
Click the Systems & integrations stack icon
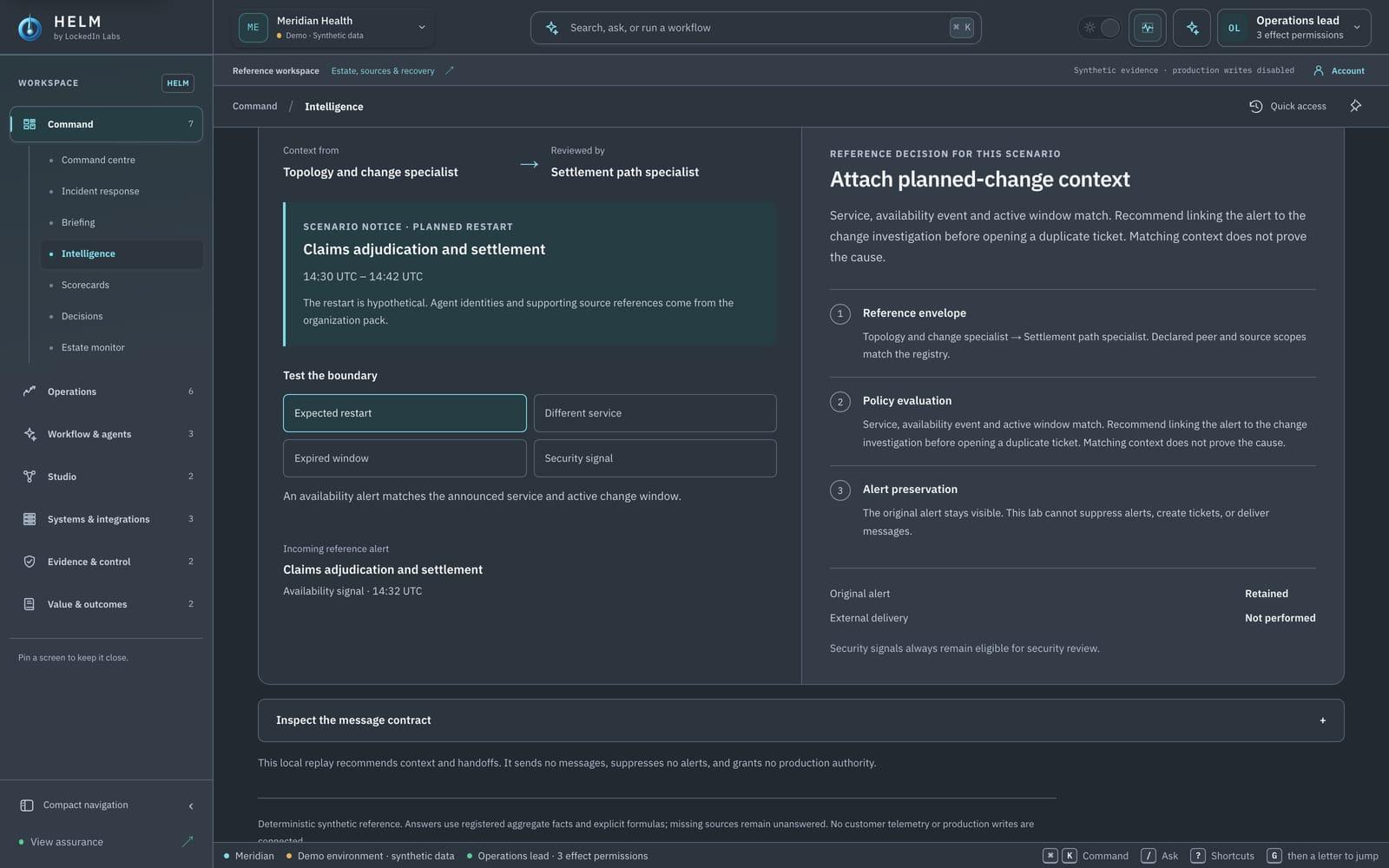(x=30, y=519)
